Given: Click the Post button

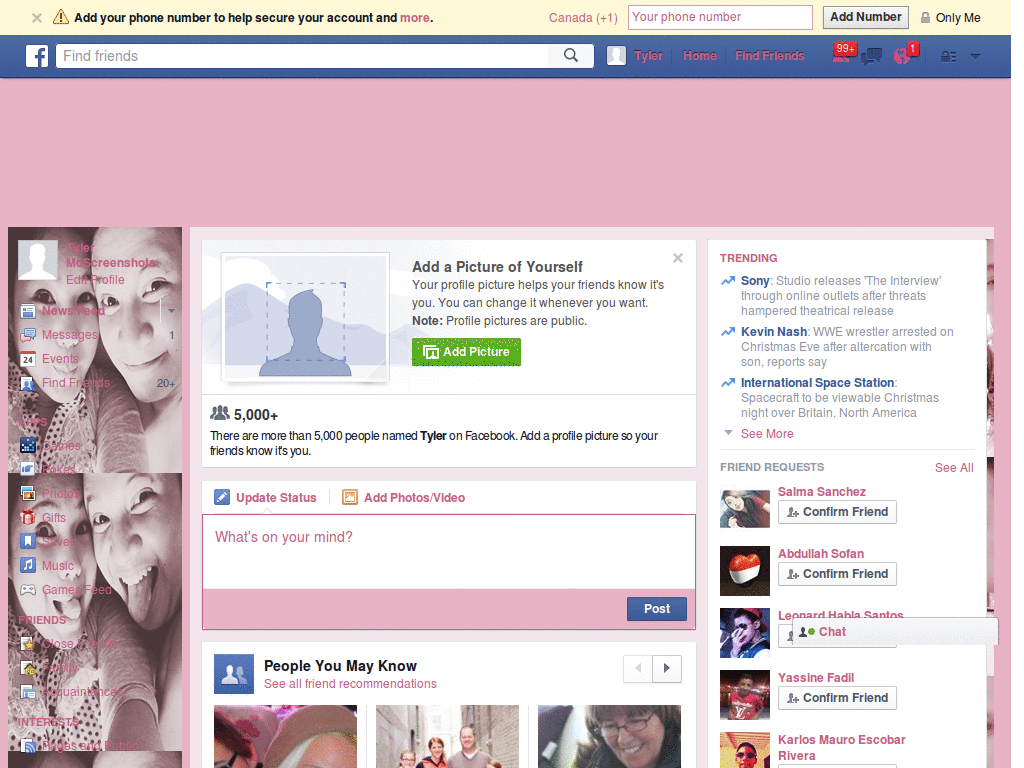Looking at the screenshot, I should click(656, 609).
